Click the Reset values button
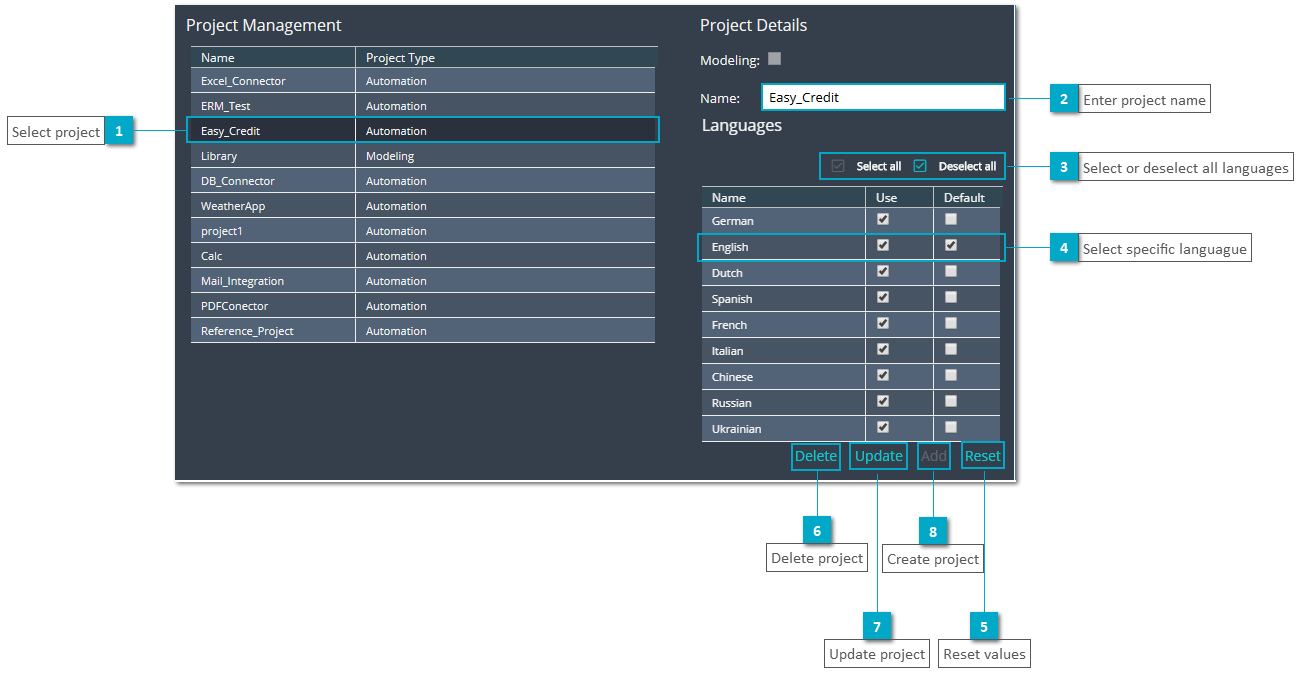This screenshot has width=1305, height=680. (983, 456)
